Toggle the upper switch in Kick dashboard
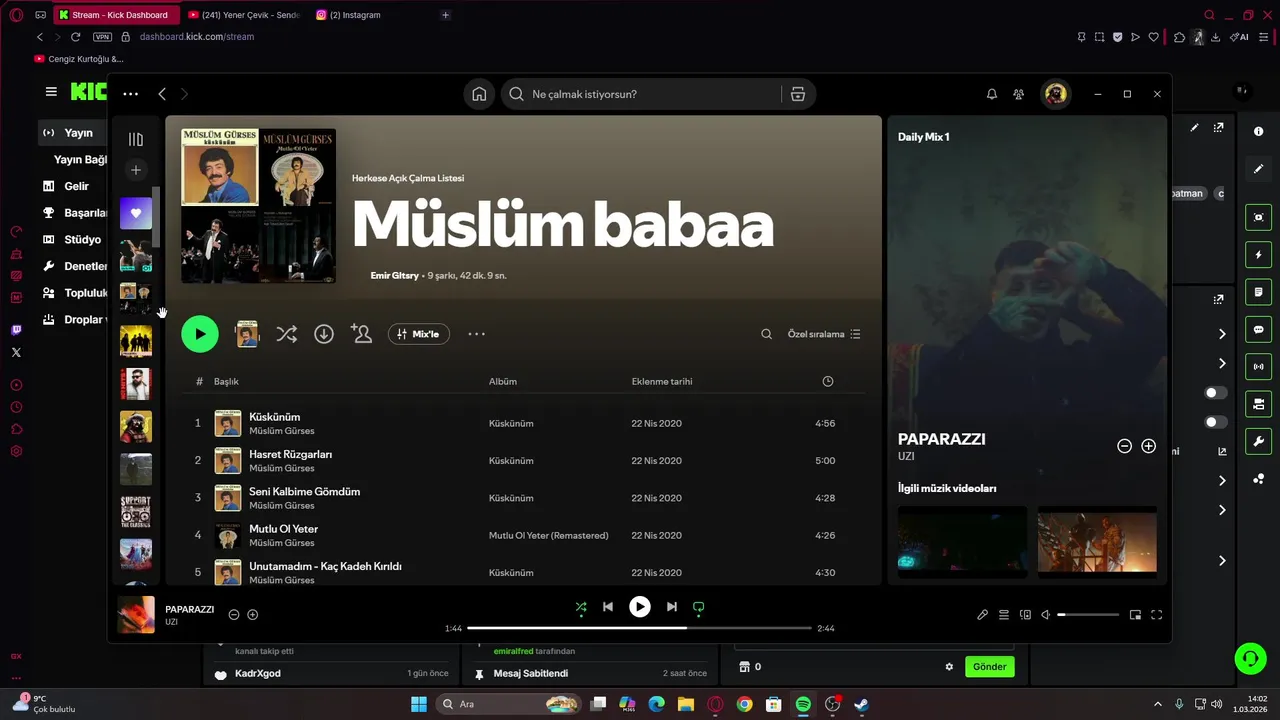The width and height of the screenshot is (1280, 720). (1216, 393)
